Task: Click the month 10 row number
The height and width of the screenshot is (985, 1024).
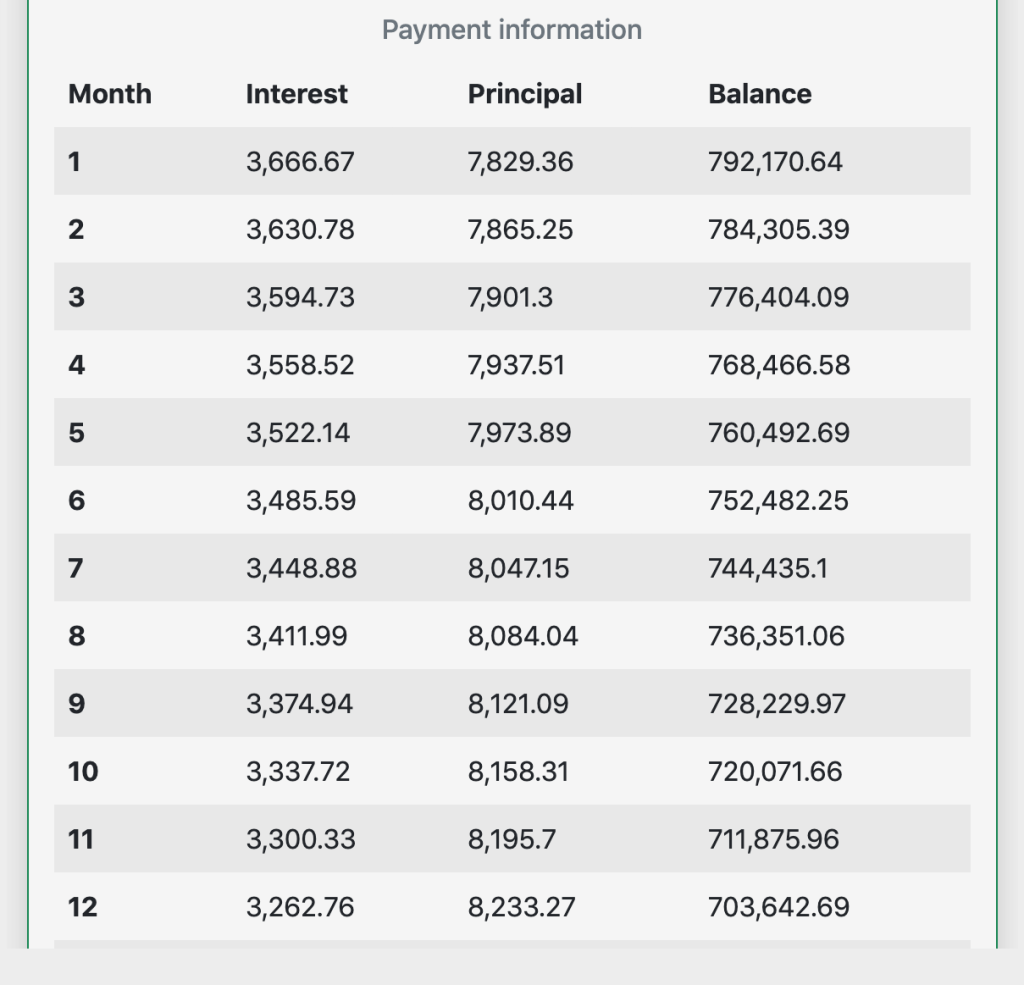Action: [x=83, y=772]
